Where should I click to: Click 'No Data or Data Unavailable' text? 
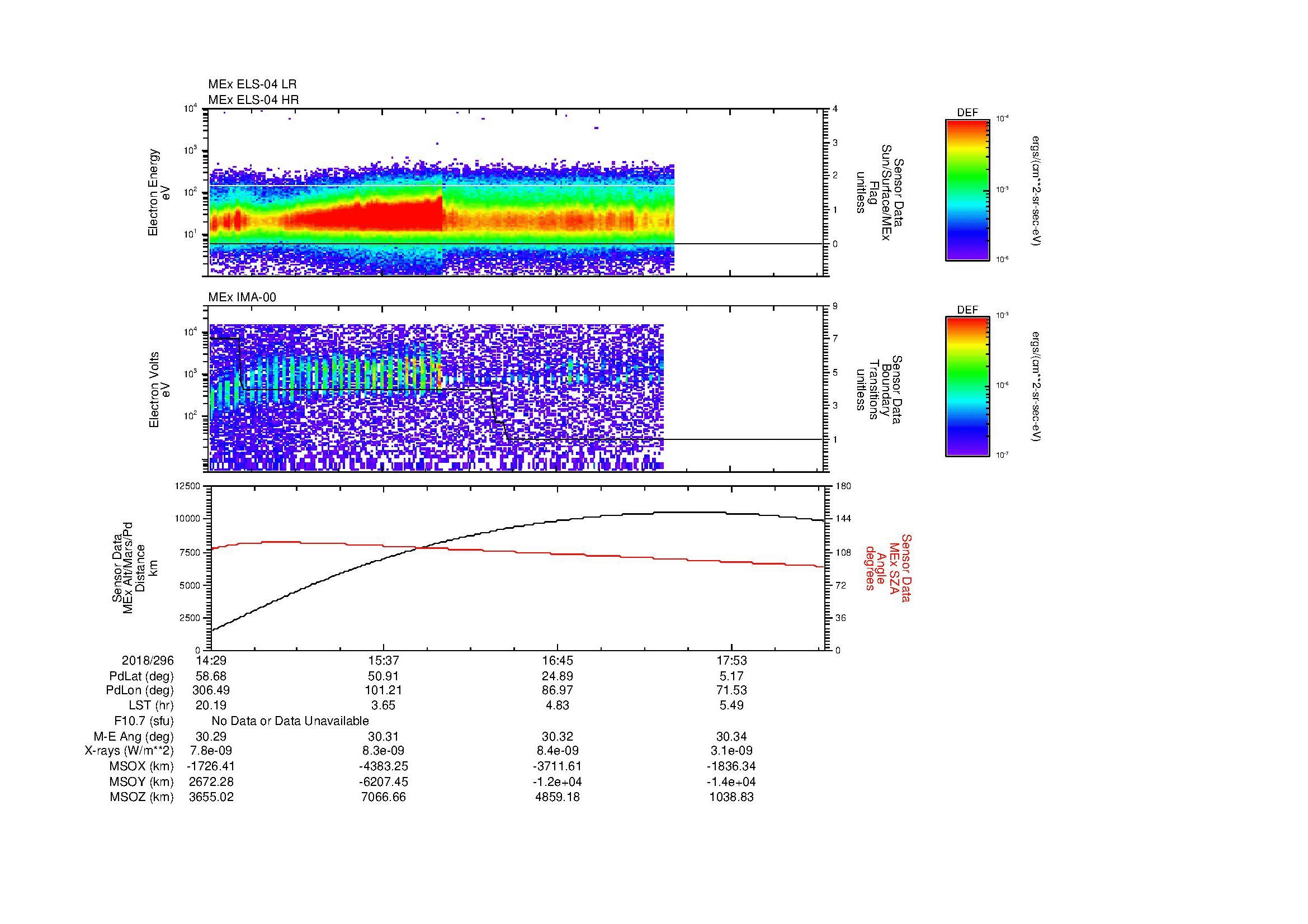[290, 721]
